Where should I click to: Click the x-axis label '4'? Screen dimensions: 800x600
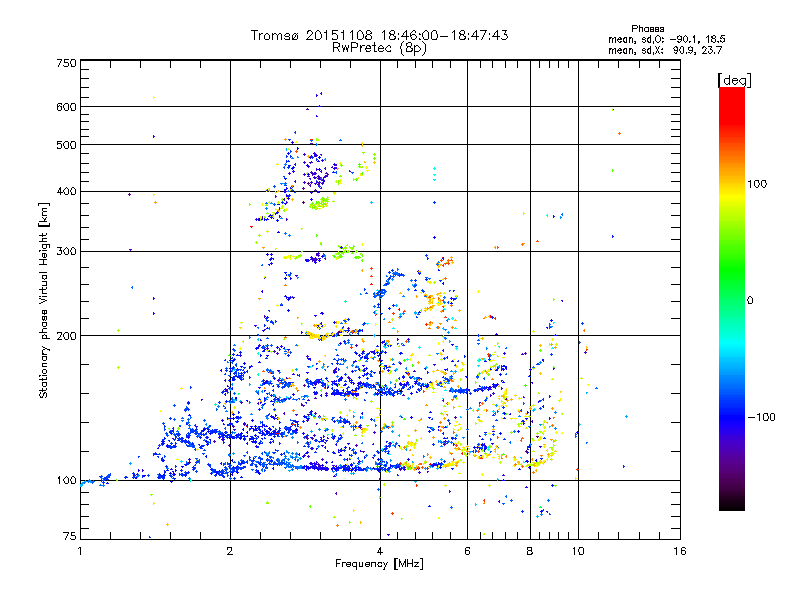tap(380, 551)
